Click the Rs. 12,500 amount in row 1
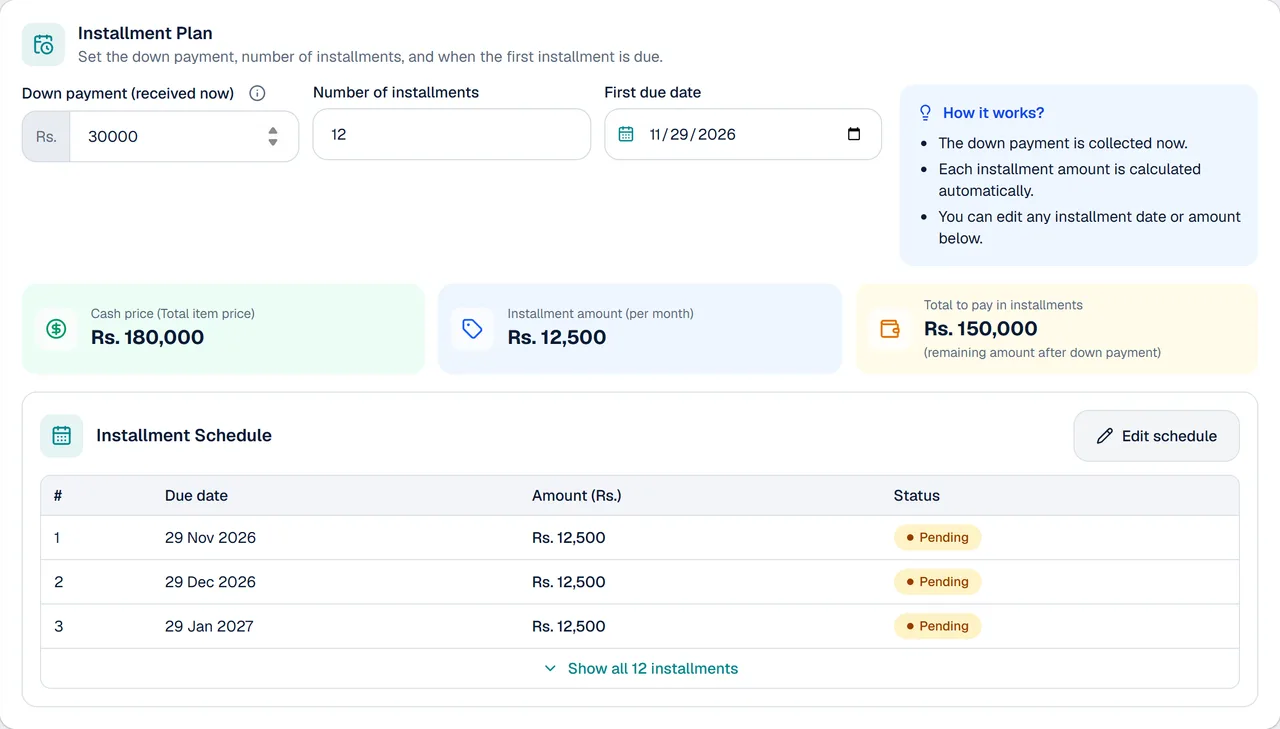This screenshot has height=729, width=1280. tap(568, 538)
